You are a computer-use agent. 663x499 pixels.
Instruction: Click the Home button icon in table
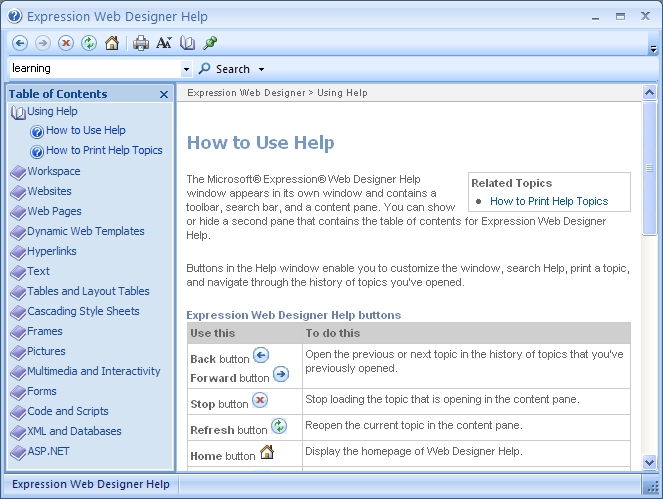tap(267, 452)
